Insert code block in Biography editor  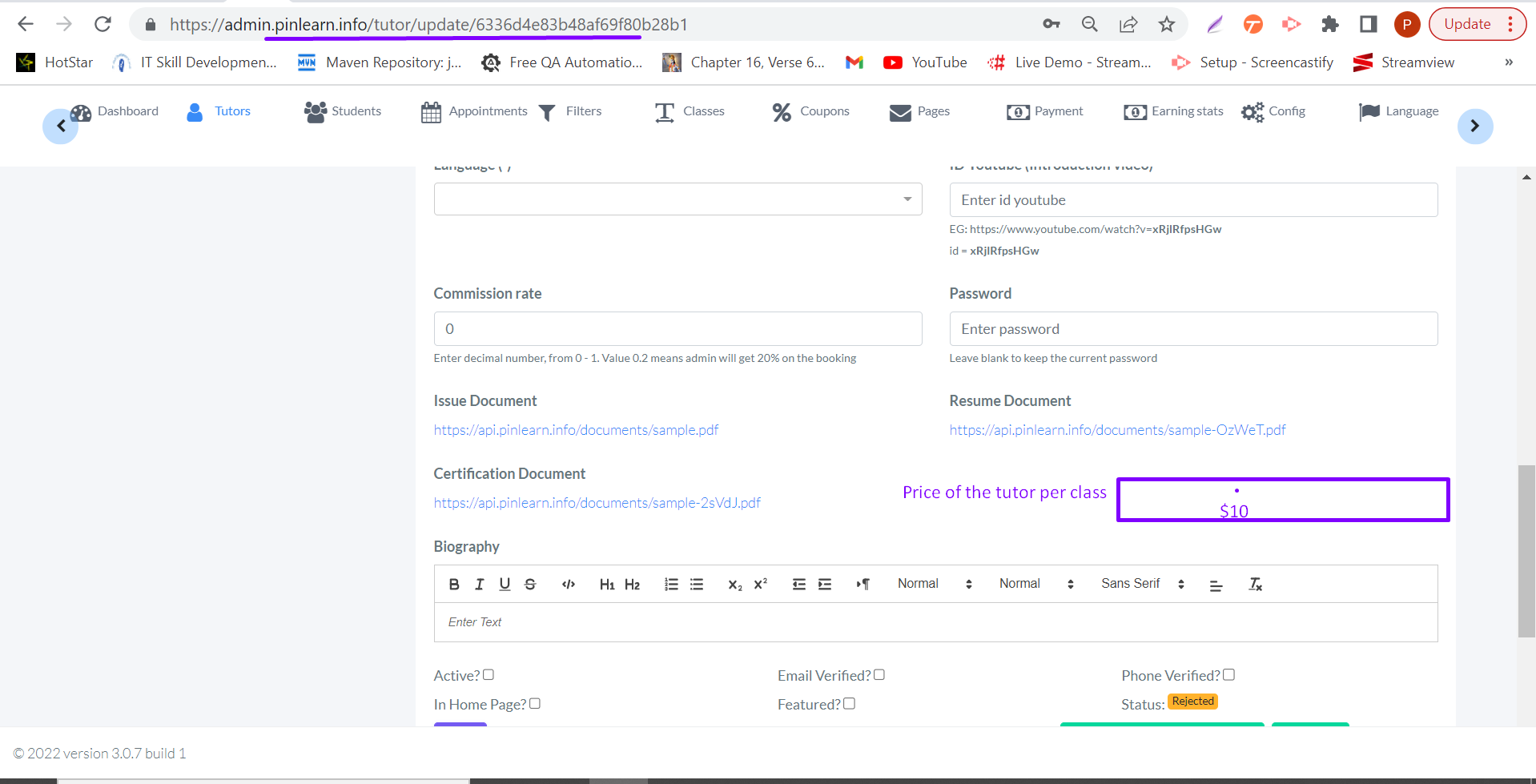click(x=569, y=585)
